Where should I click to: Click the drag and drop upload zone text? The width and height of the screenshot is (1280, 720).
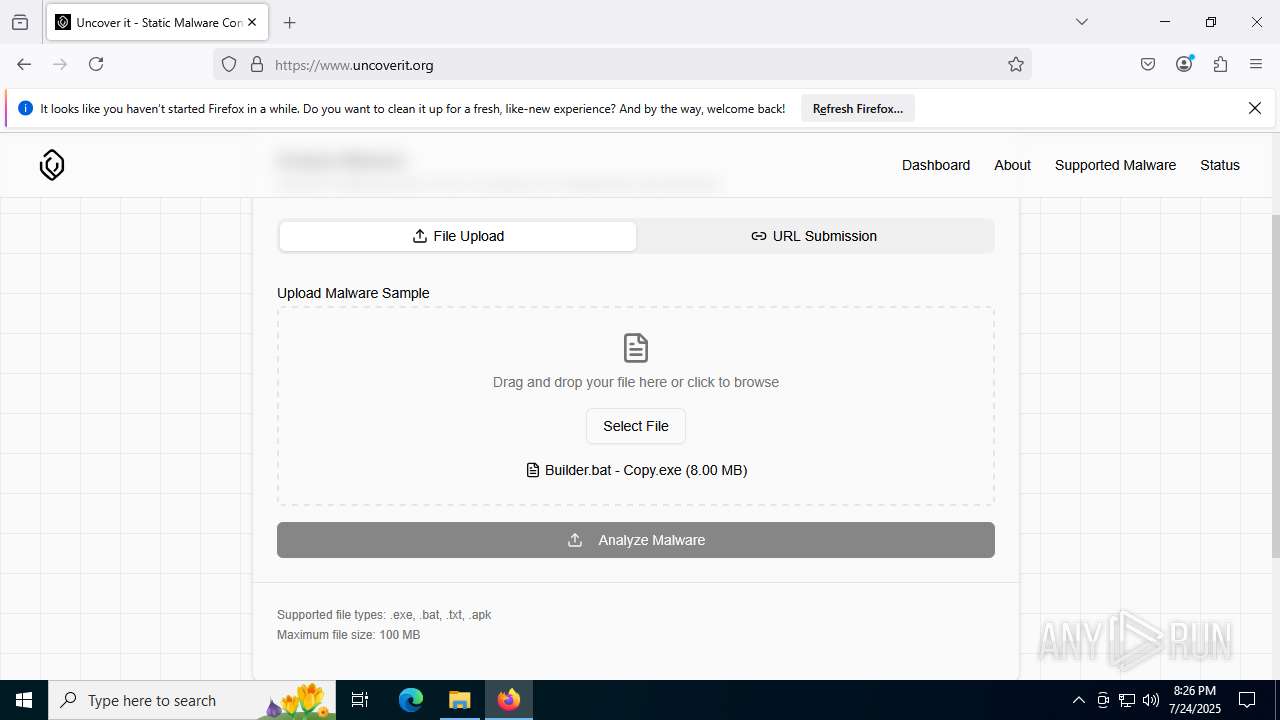(x=636, y=382)
